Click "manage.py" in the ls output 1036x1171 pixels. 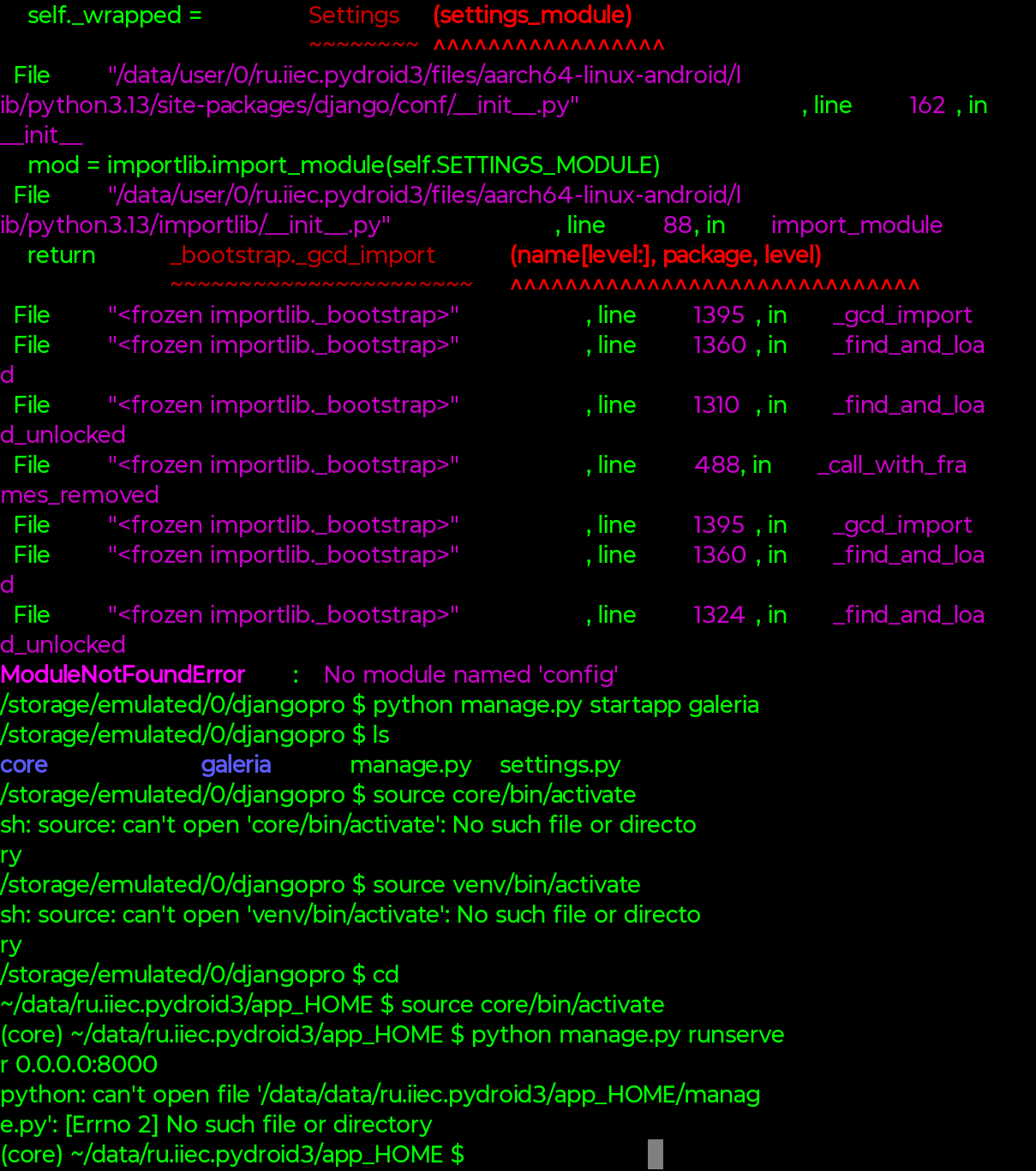pos(410,765)
